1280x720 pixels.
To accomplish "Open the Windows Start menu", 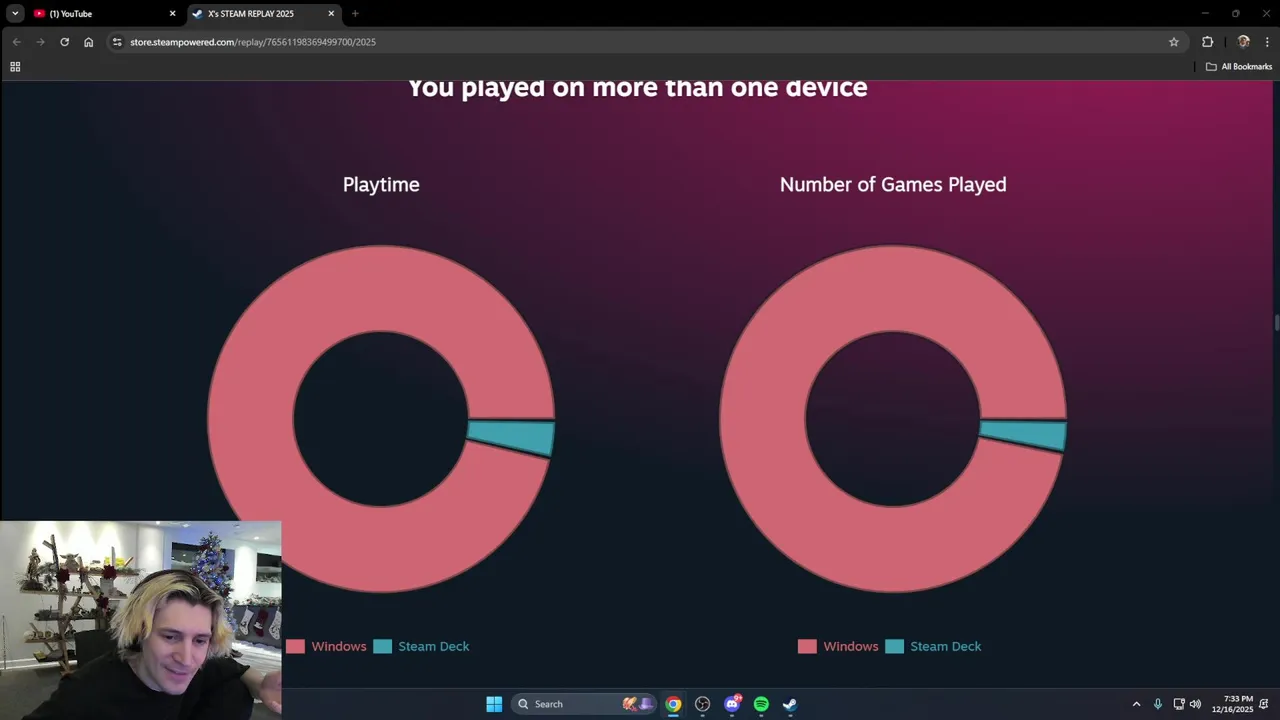I will (x=494, y=704).
